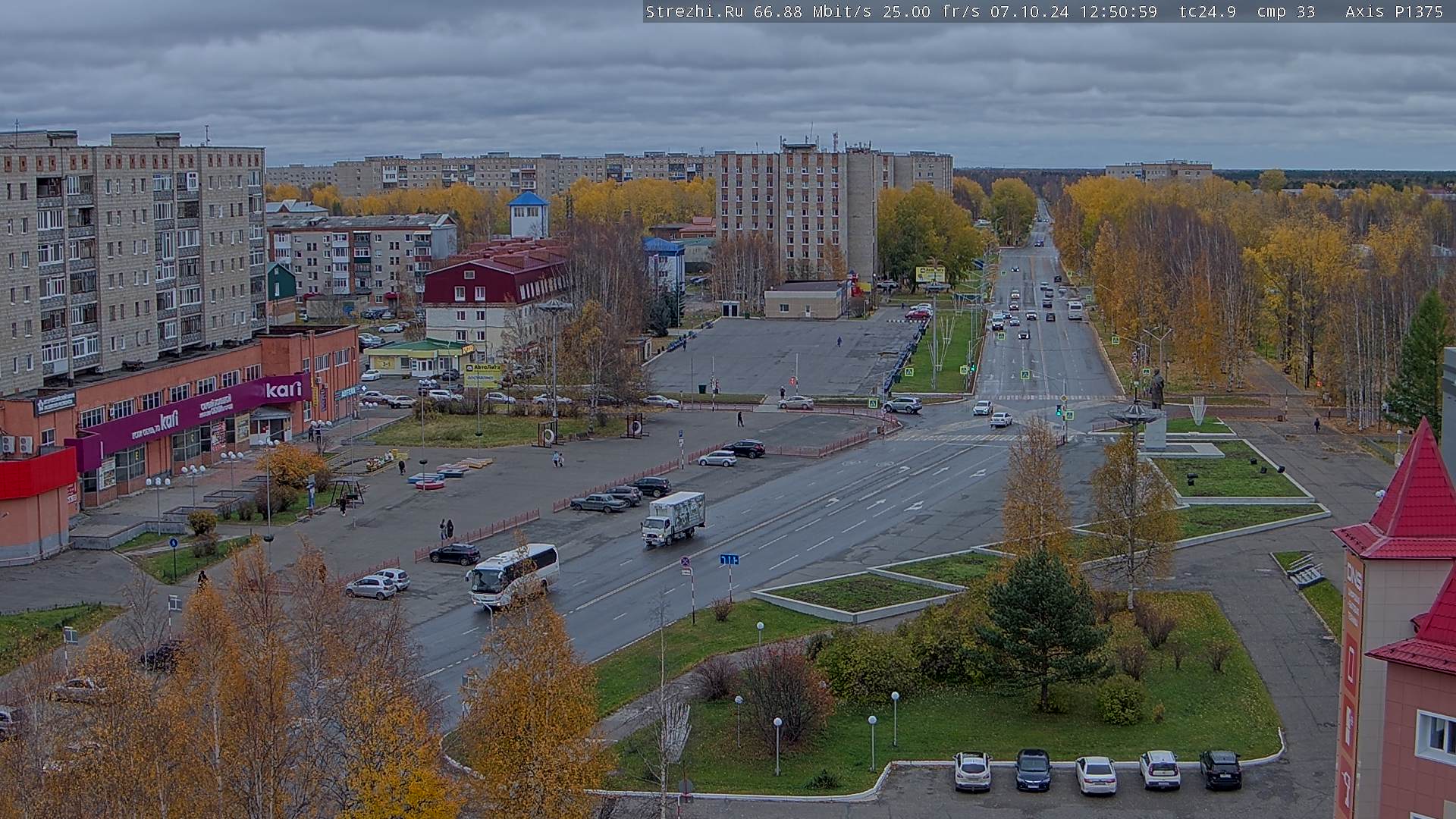The width and height of the screenshot is (1456, 819).
Task: Click the Strezhi.Ru text in the overlay bar
Action: (x=694, y=11)
